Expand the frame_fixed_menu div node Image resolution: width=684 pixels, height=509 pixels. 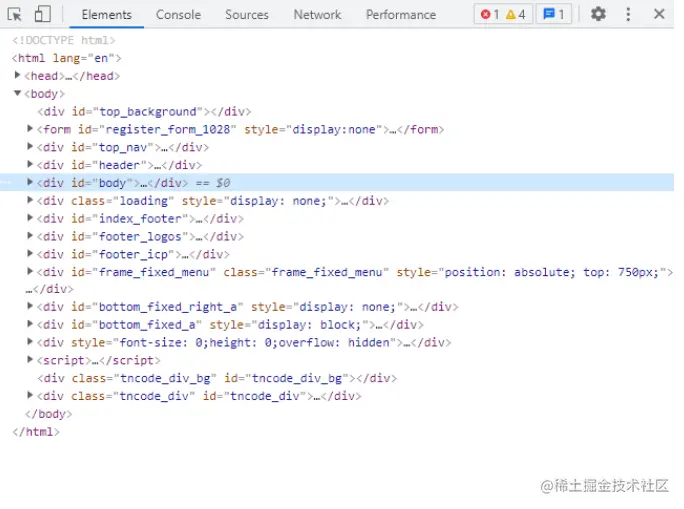click(x=30, y=271)
